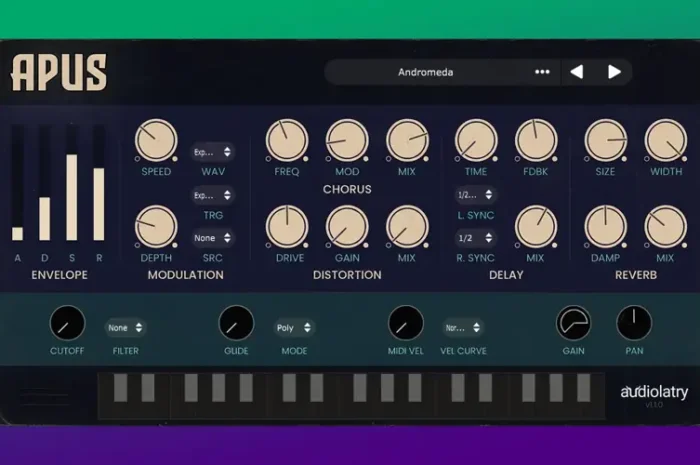Click the modulation SPEED knob
700x465 pixels.
(156, 140)
